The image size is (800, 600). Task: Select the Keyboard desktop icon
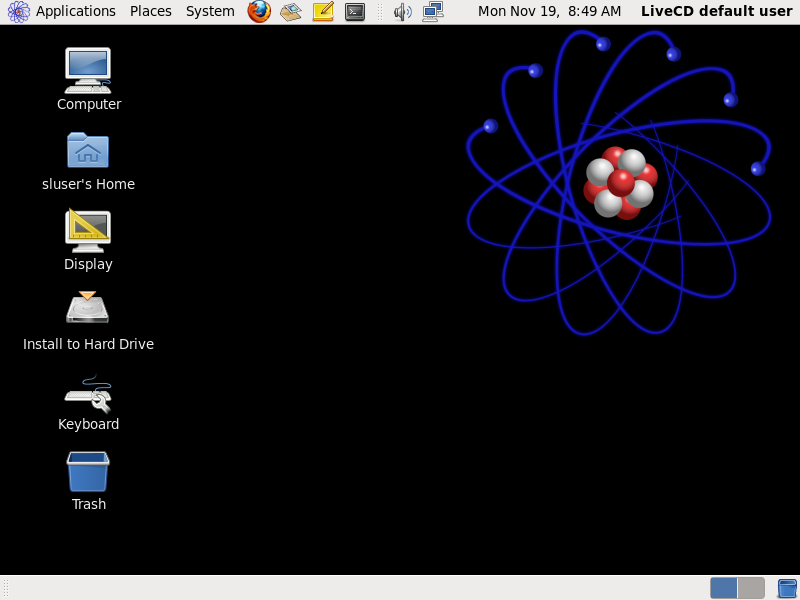tap(88, 392)
